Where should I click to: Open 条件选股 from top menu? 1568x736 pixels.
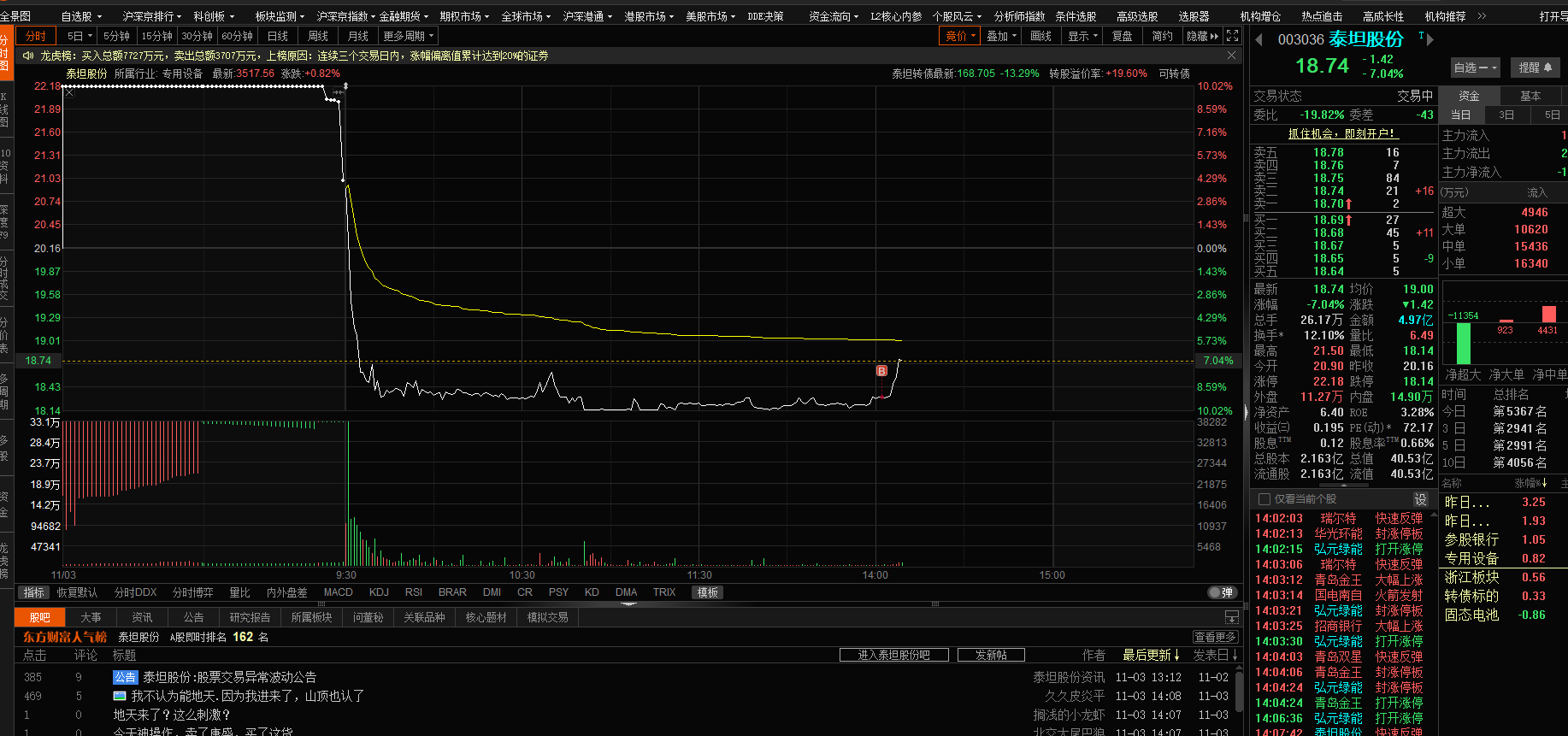(1076, 16)
